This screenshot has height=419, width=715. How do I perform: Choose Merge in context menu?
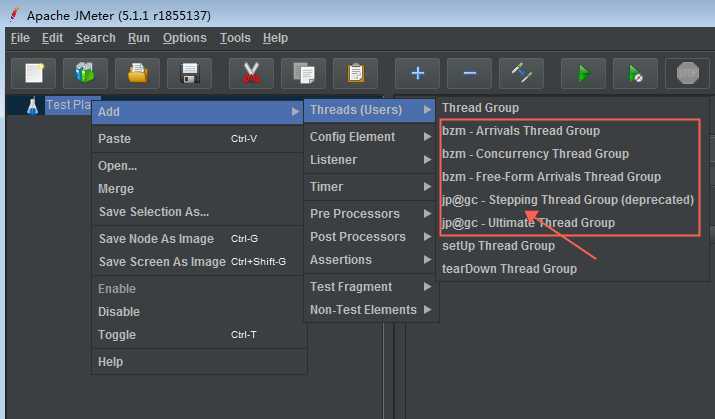tap(198, 188)
